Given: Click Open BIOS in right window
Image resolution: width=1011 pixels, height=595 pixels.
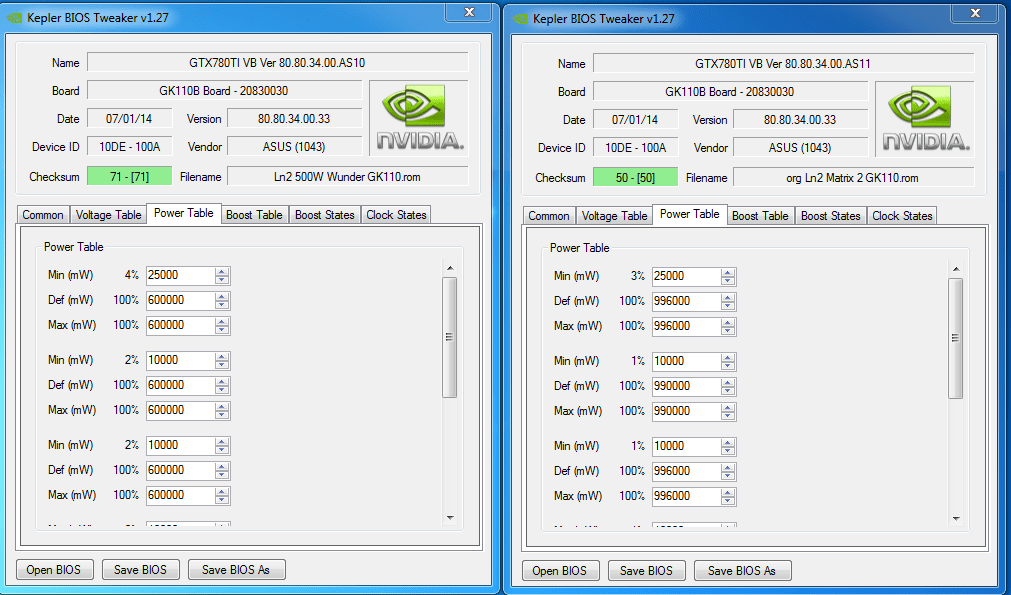Looking at the screenshot, I should point(560,571).
